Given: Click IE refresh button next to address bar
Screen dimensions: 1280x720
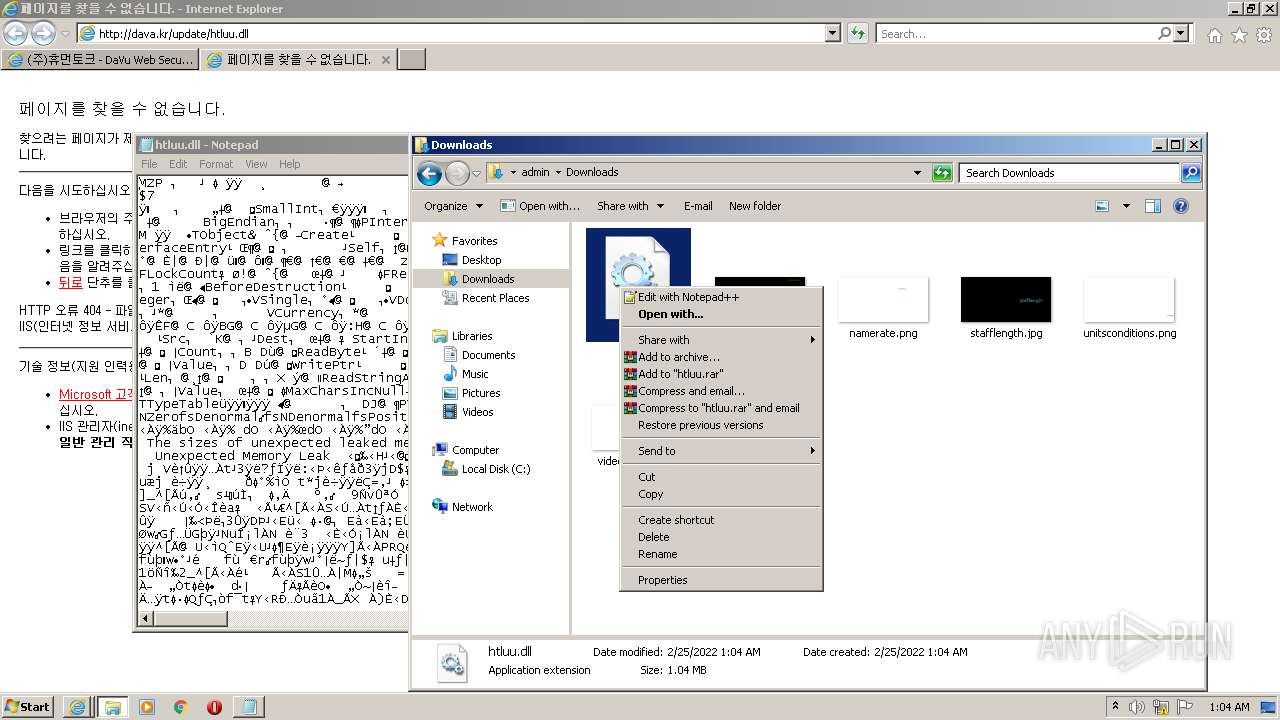Looking at the screenshot, I should pos(857,33).
